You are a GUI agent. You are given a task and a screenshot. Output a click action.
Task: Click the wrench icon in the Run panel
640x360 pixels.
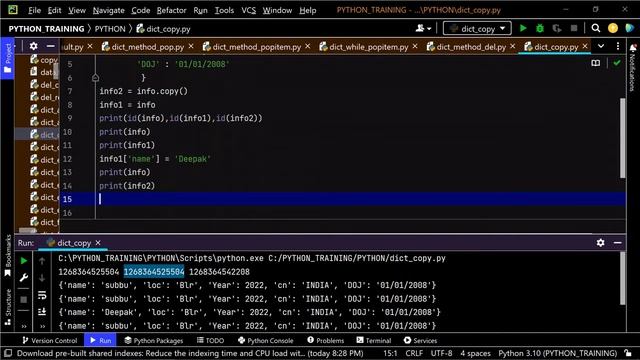point(24,278)
